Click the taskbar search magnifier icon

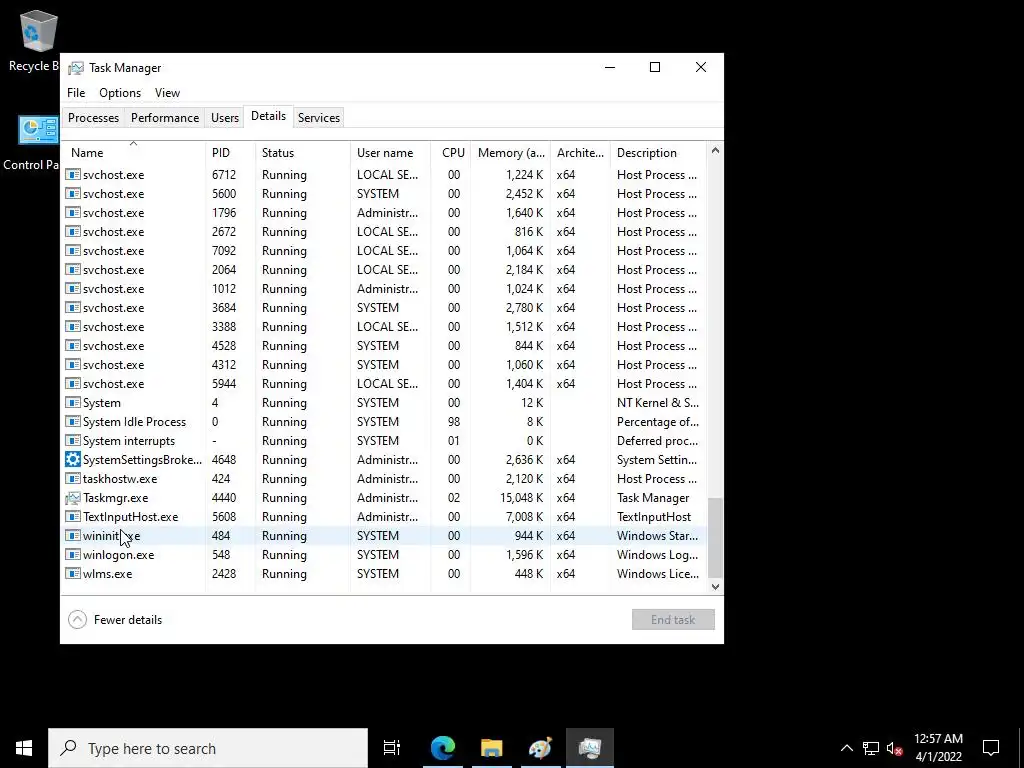pyautogui.click(x=68, y=748)
